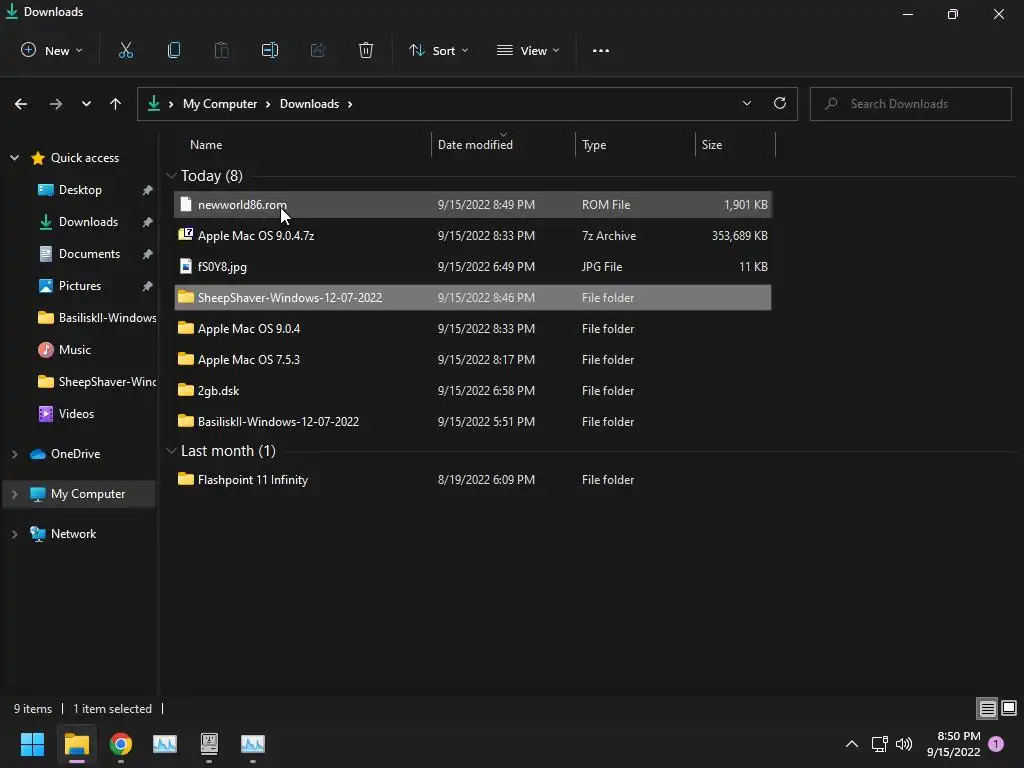
Task: Select the newworld86.rom file
Action: [473, 204]
